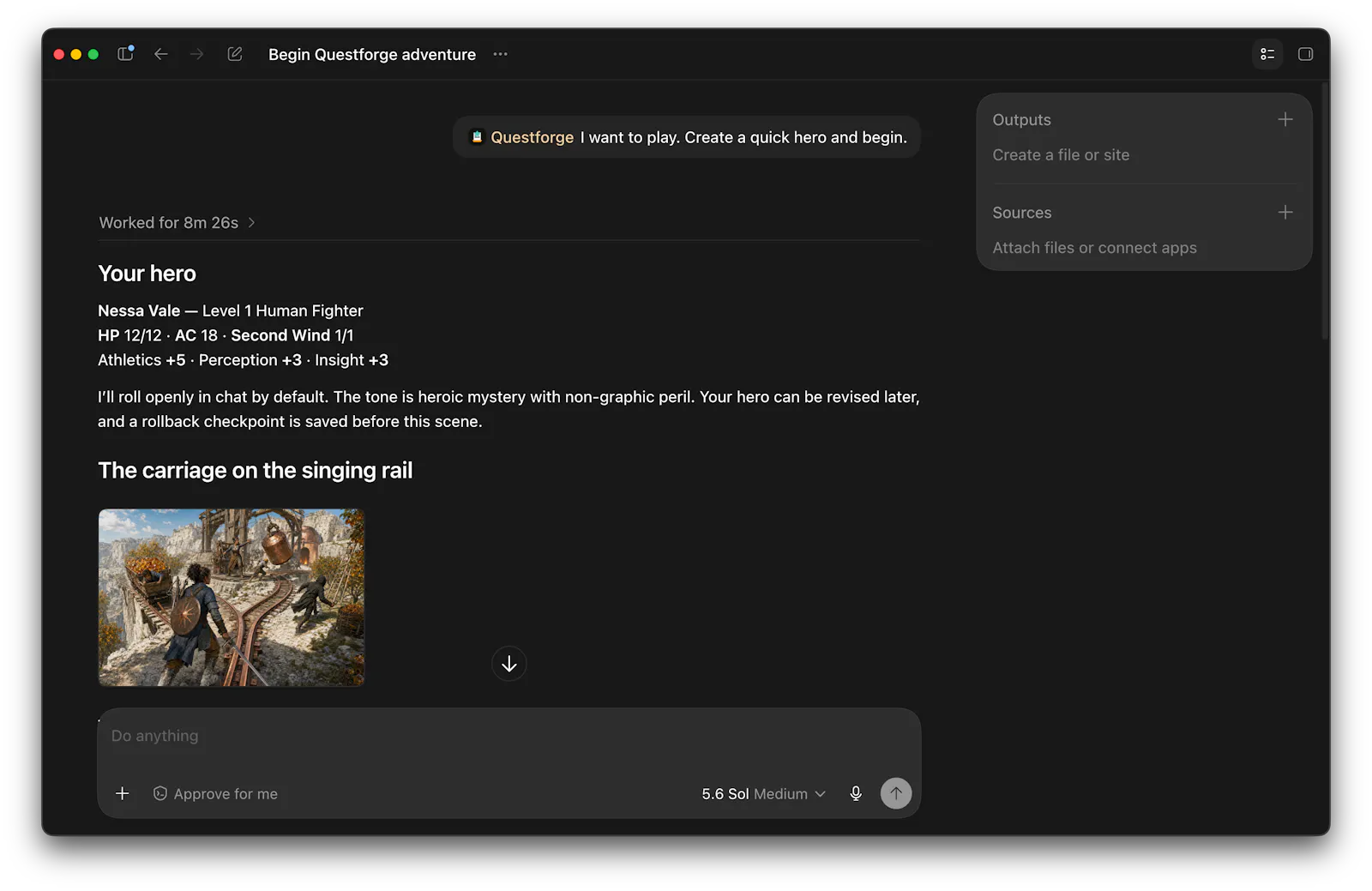
Task: Click the Begin Questforge adventure title
Action: point(372,55)
